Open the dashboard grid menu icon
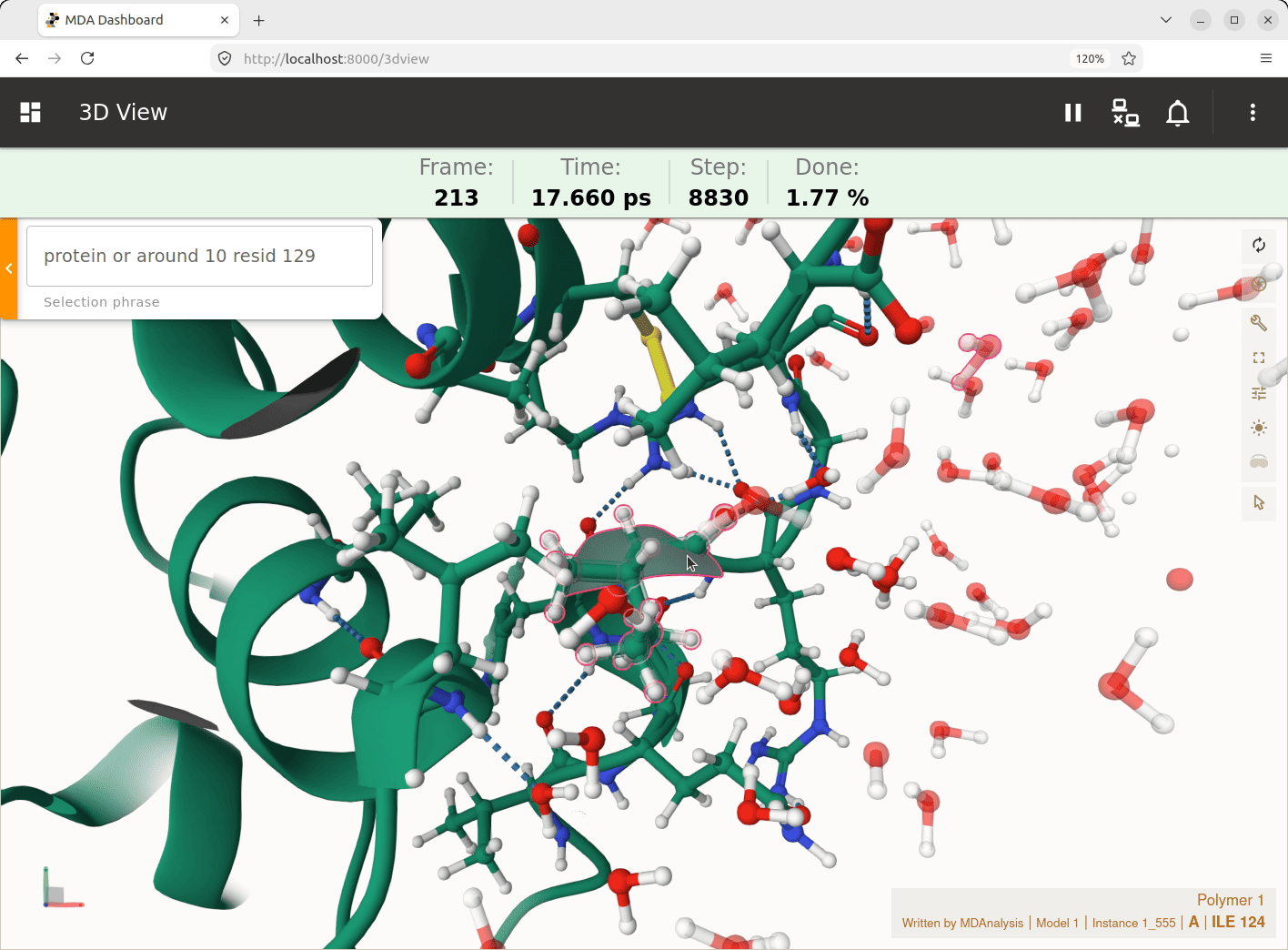Image resolution: width=1288 pixels, height=950 pixels. click(31, 112)
